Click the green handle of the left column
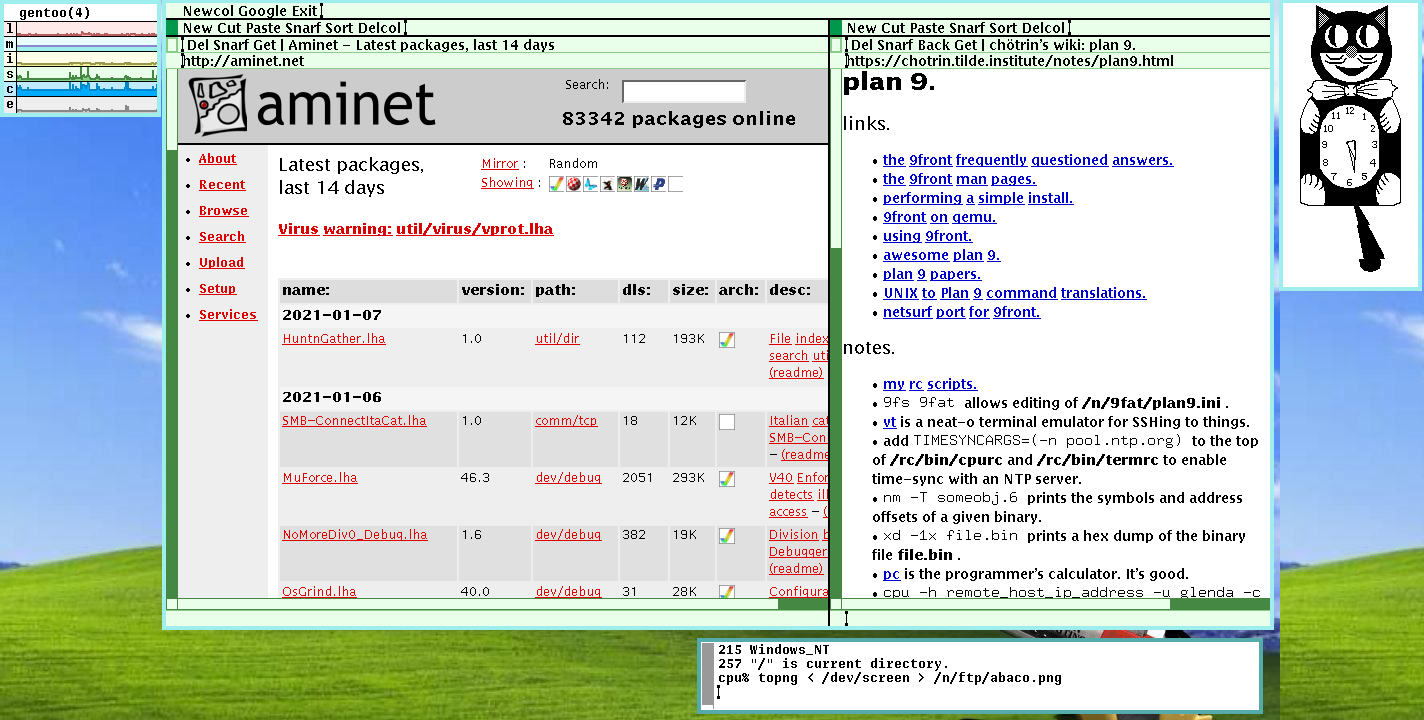 (171, 28)
